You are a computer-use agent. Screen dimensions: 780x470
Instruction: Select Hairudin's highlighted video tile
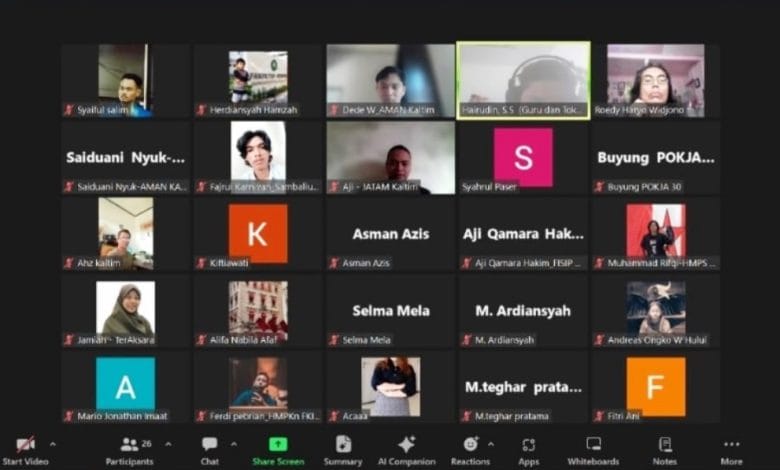tap(523, 81)
